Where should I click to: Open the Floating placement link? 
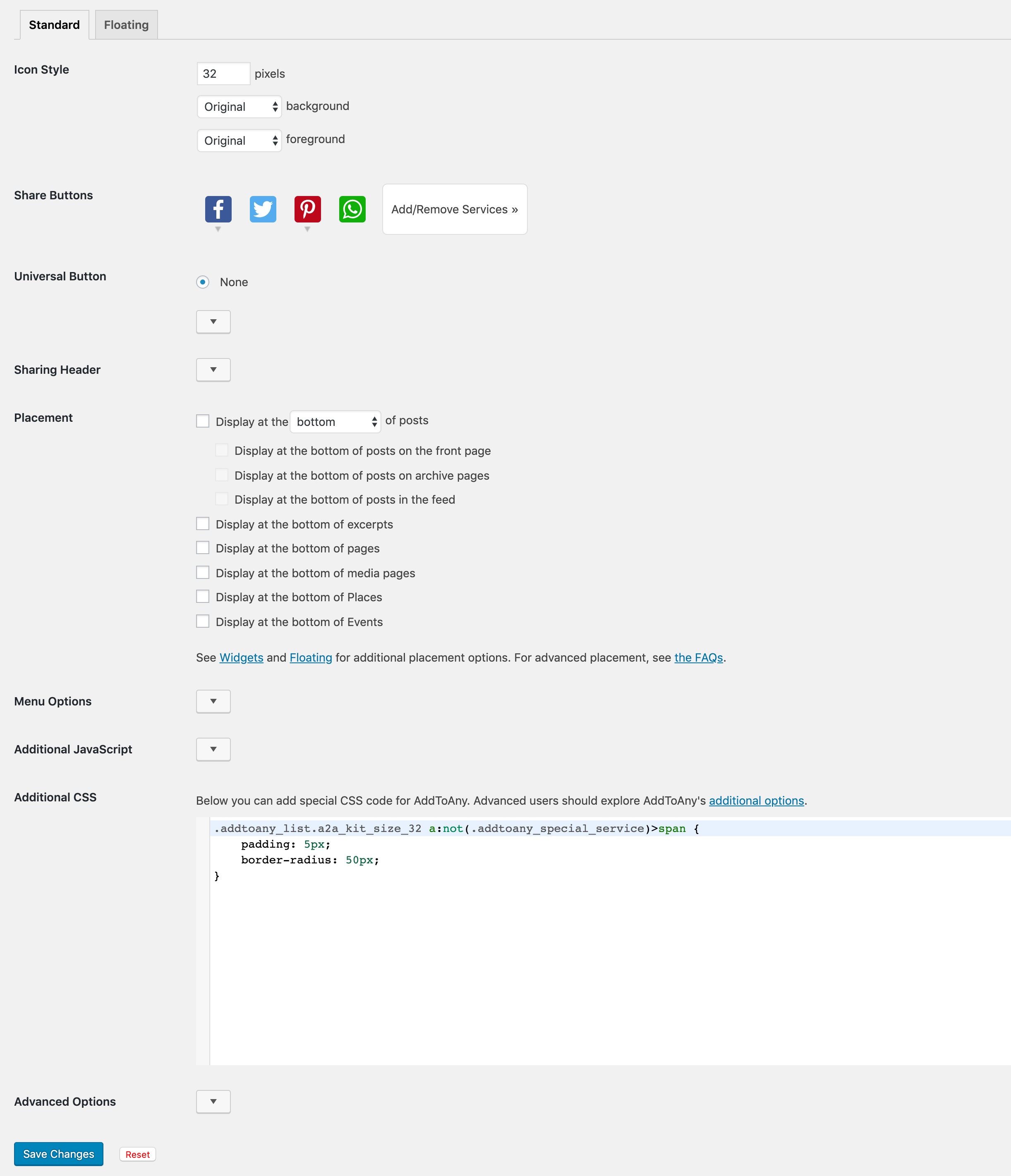tap(311, 658)
